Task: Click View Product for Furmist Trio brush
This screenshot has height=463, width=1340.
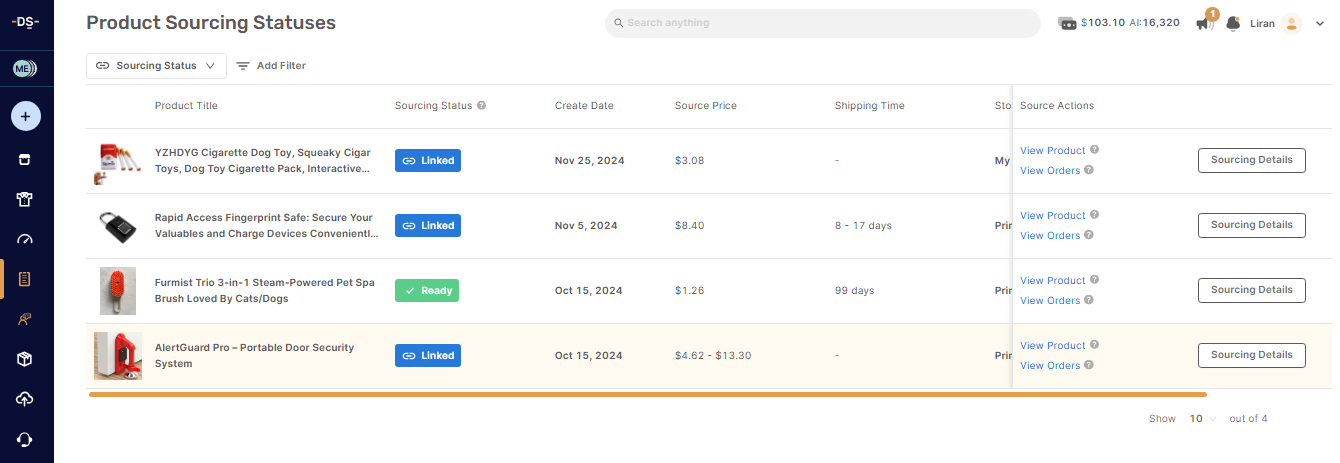Action: click(x=1052, y=281)
